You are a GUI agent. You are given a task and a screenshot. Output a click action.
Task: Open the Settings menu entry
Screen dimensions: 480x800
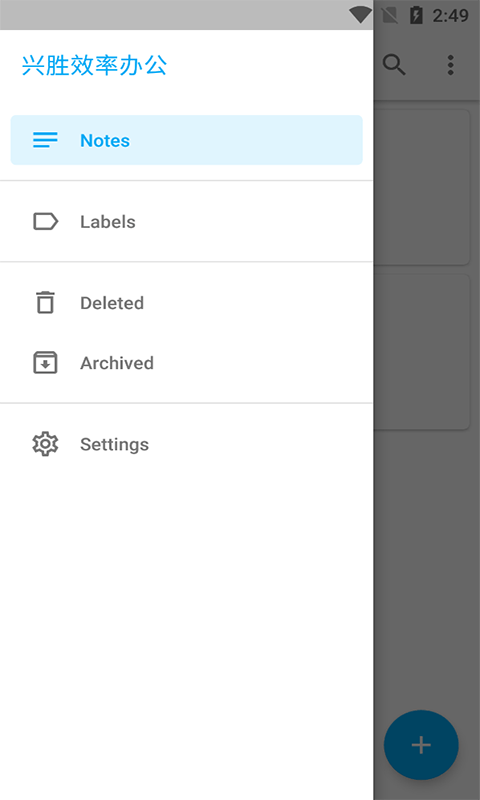pyautogui.click(x=187, y=444)
